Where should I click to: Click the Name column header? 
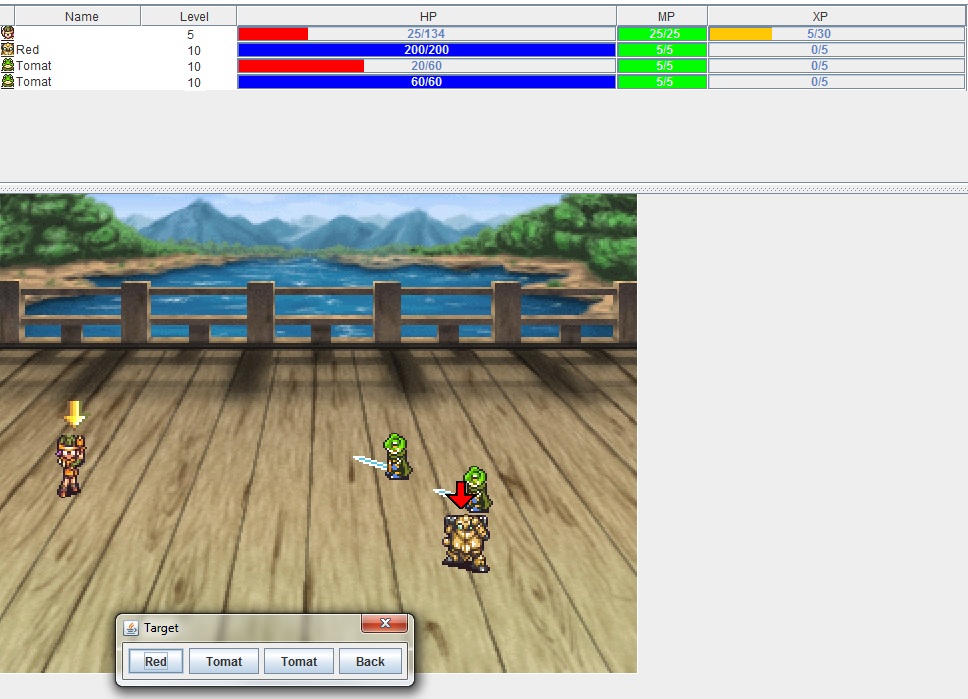[x=81, y=16]
